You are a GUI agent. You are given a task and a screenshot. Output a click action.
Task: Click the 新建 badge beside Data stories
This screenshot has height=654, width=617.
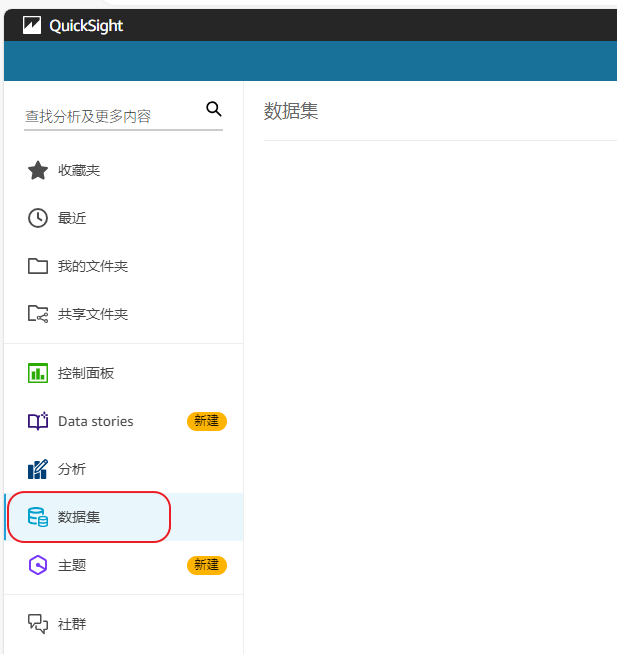[x=206, y=421]
